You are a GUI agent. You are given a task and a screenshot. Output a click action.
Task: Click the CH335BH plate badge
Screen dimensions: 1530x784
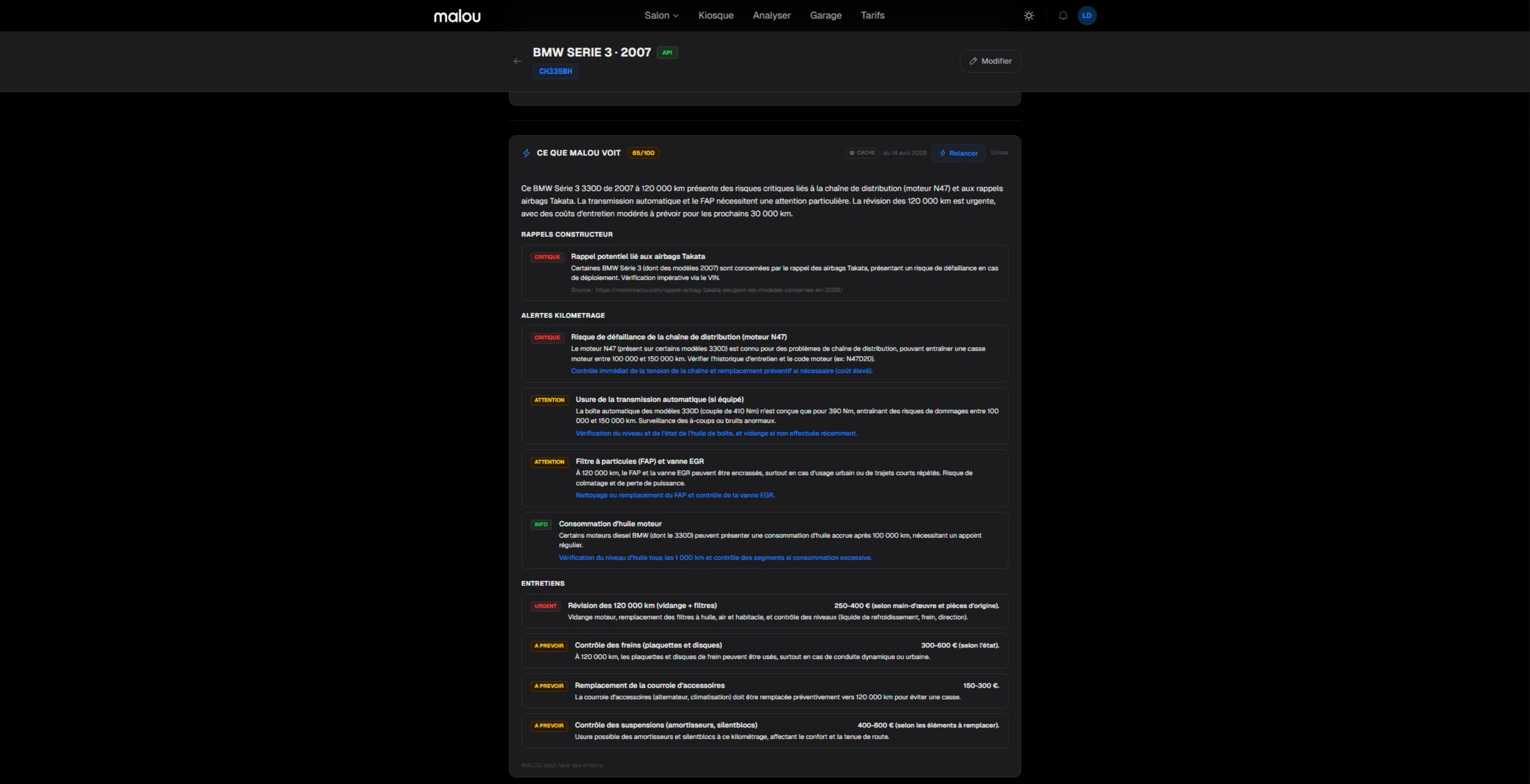tap(555, 71)
